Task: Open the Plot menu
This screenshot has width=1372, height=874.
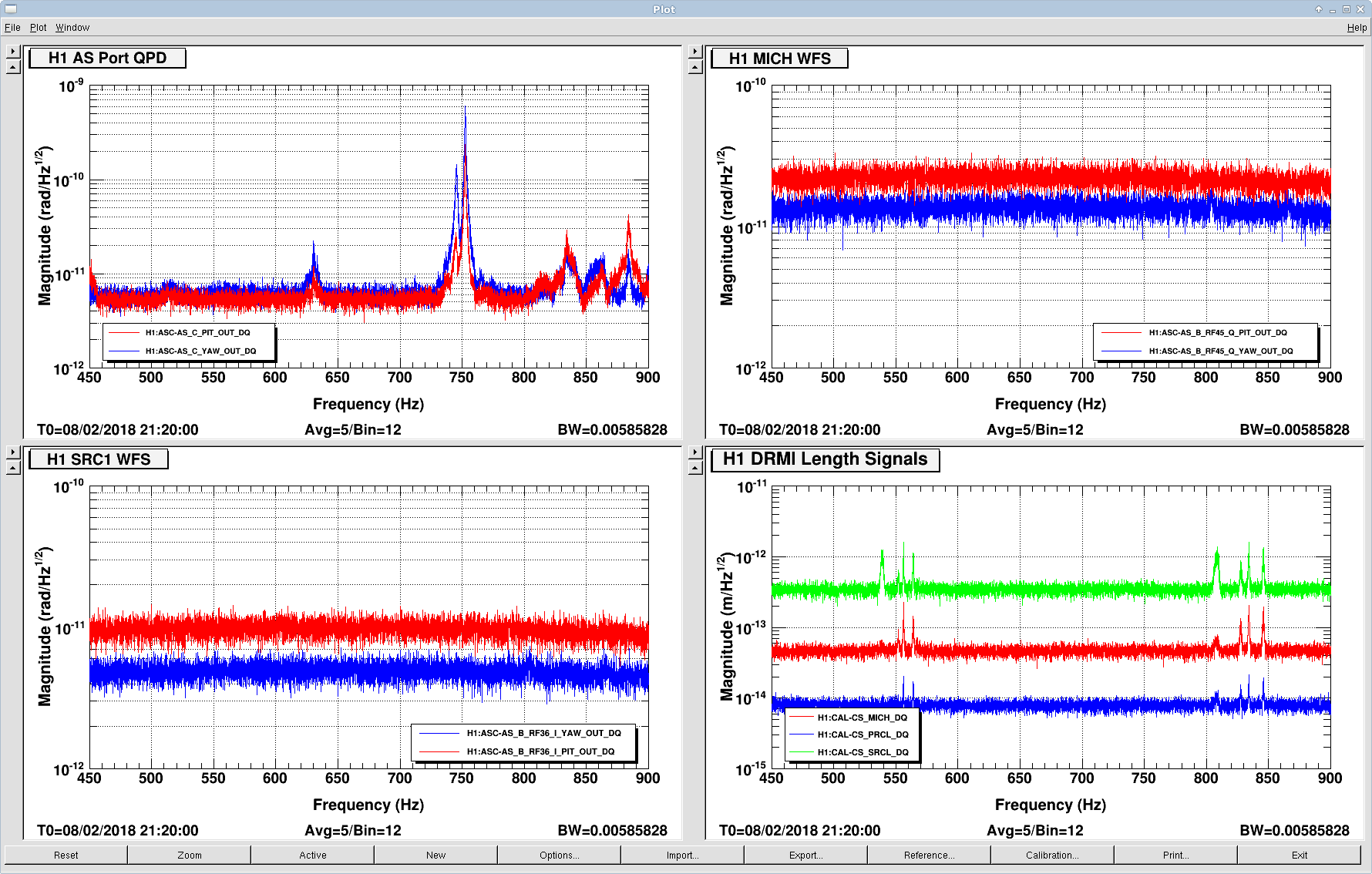Action: (39, 28)
